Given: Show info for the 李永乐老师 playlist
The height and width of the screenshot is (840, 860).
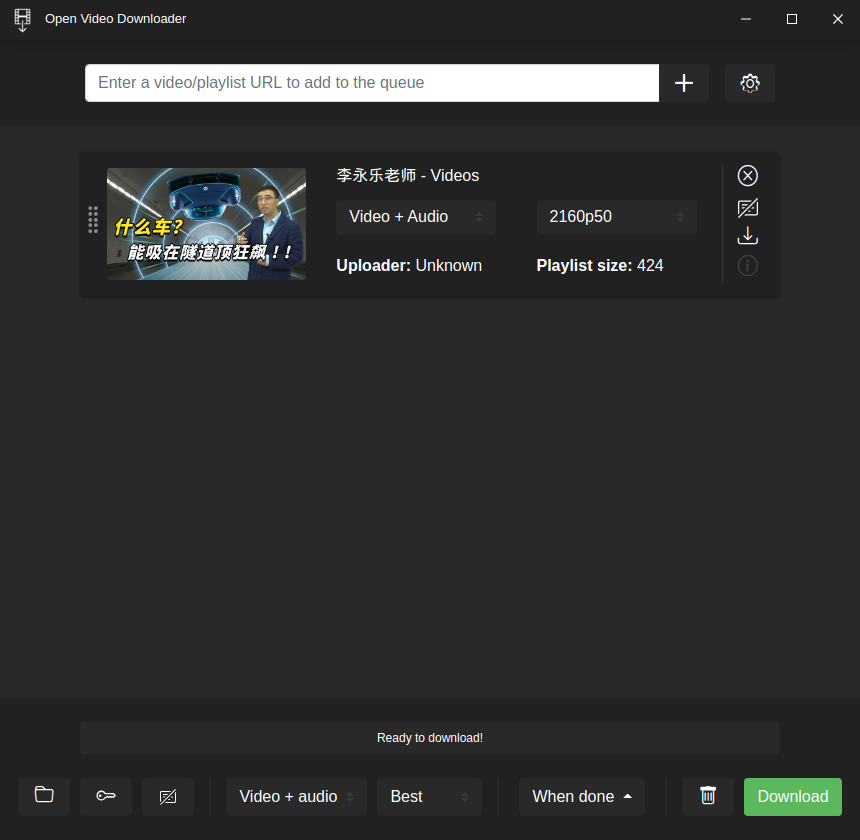Looking at the screenshot, I should pos(747,266).
